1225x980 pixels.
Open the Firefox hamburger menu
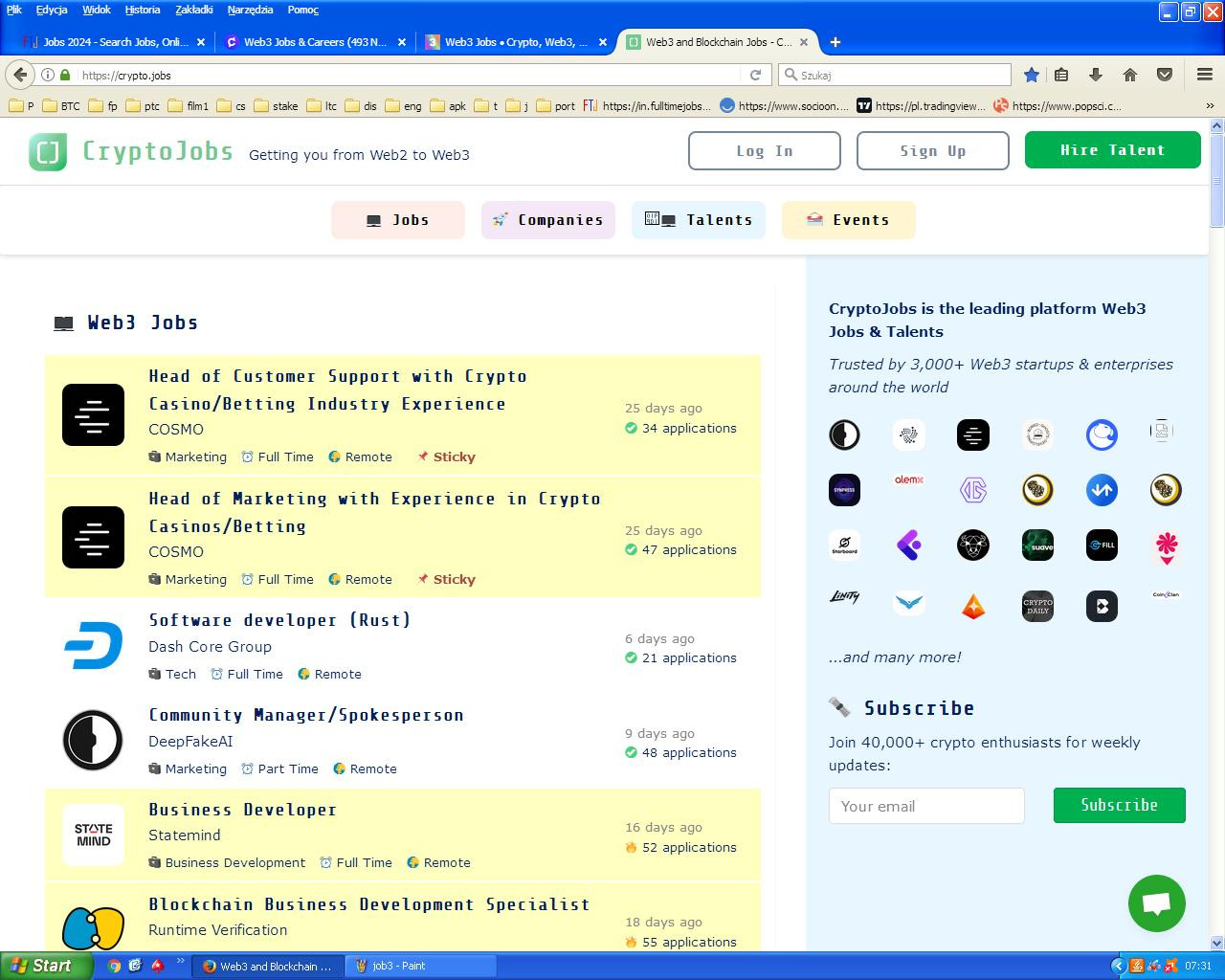1205,75
